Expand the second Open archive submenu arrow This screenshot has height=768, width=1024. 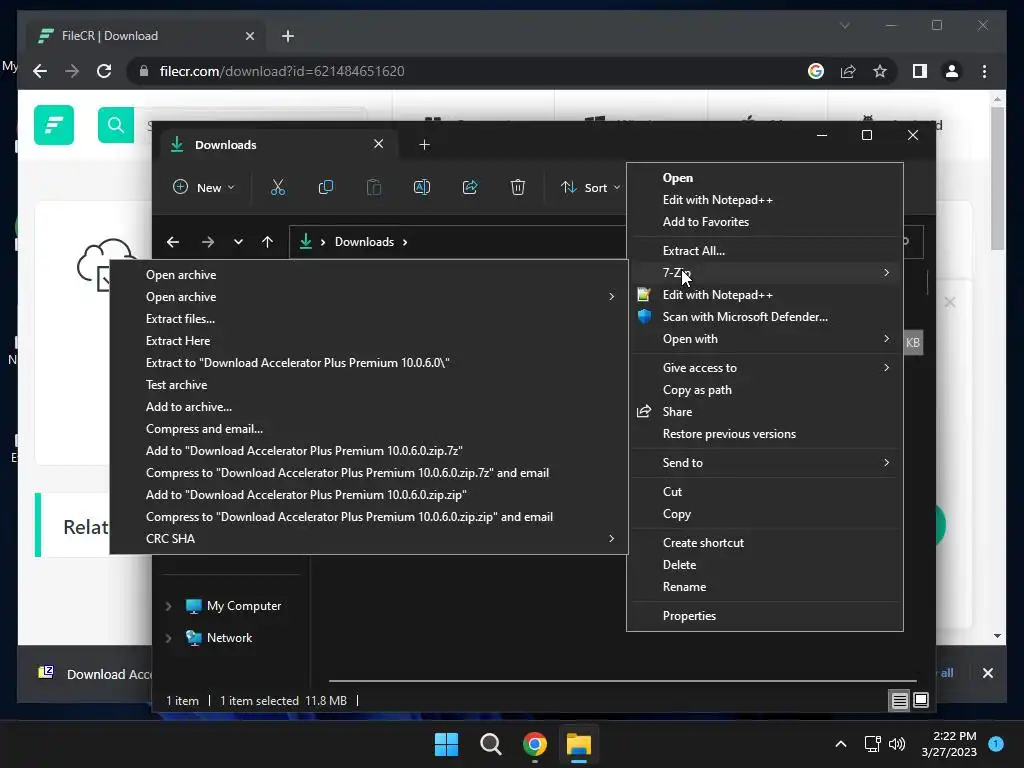click(611, 296)
